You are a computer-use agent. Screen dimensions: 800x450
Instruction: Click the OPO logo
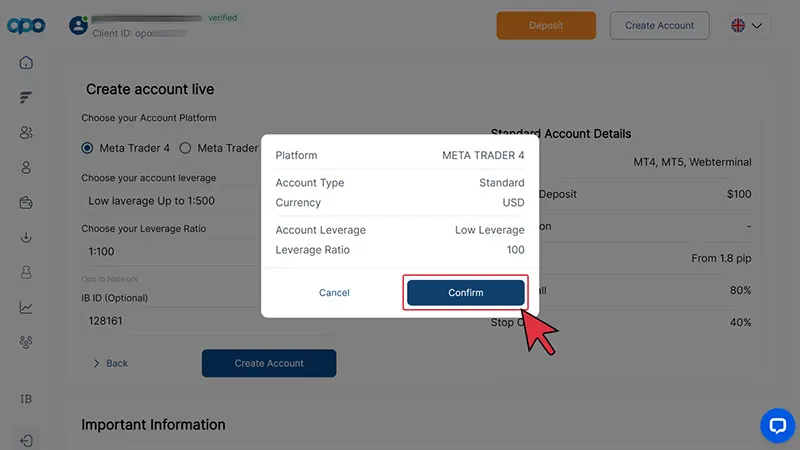coord(26,26)
